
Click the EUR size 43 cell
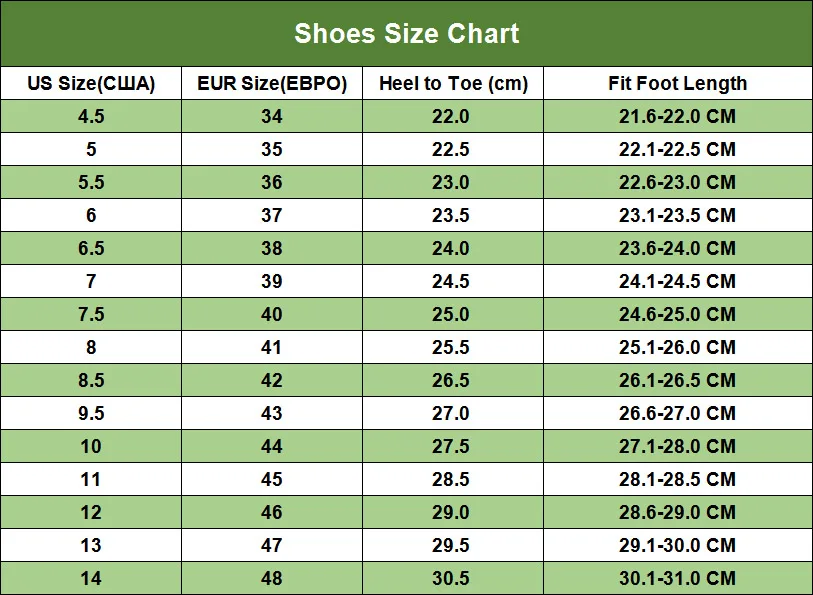click(x=272, y=413)
